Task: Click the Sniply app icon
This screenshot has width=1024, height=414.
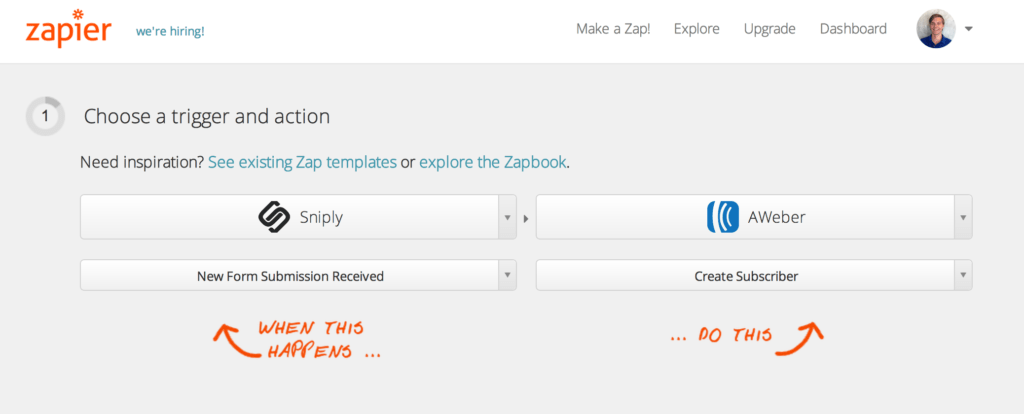Action: [x=274, y=217]
